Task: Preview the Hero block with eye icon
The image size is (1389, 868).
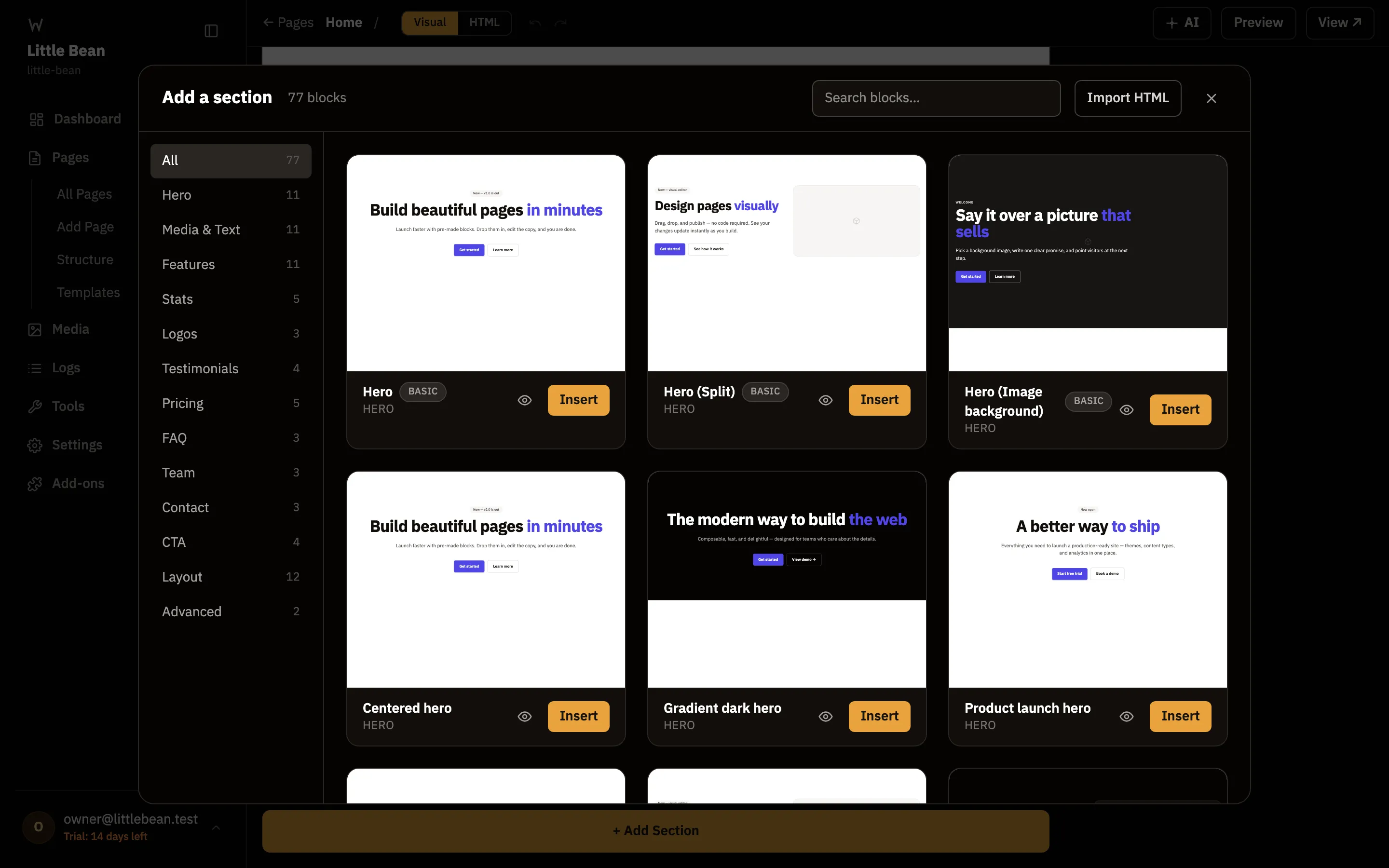Action: tap(525, 400)
